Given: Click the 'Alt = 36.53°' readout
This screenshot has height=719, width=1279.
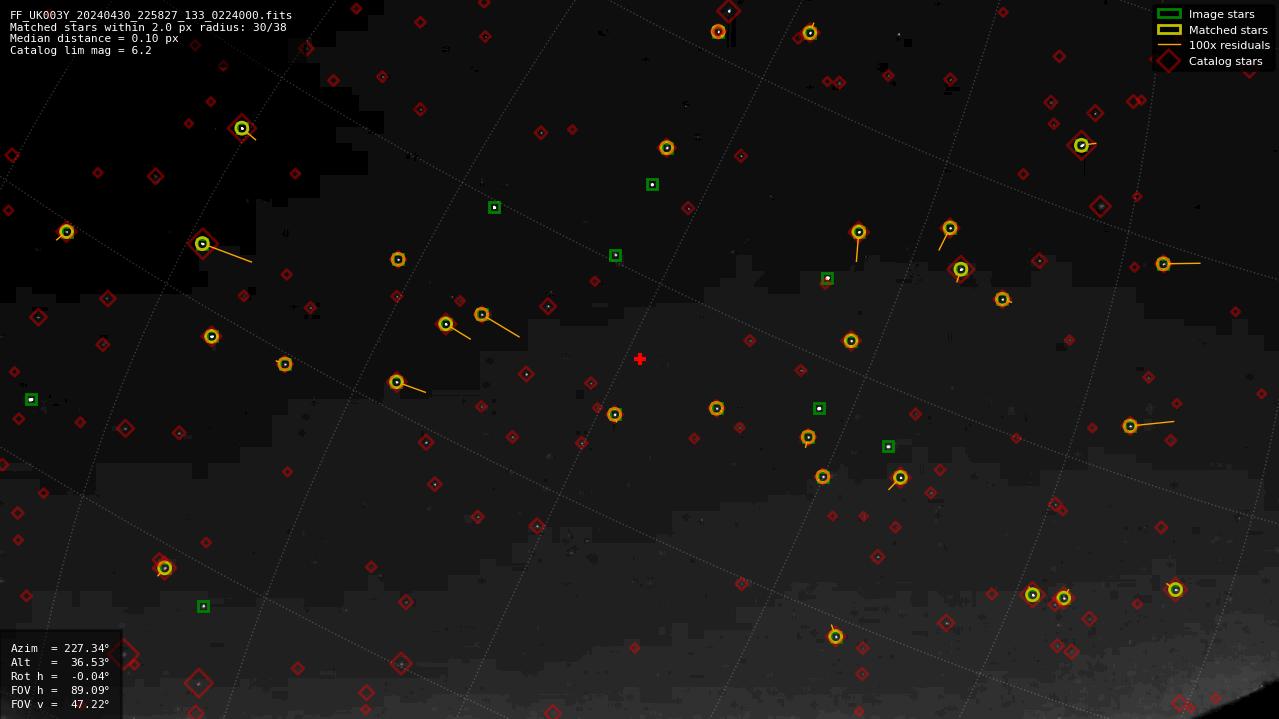Looking at the screenshot, I should pos(60,662).
